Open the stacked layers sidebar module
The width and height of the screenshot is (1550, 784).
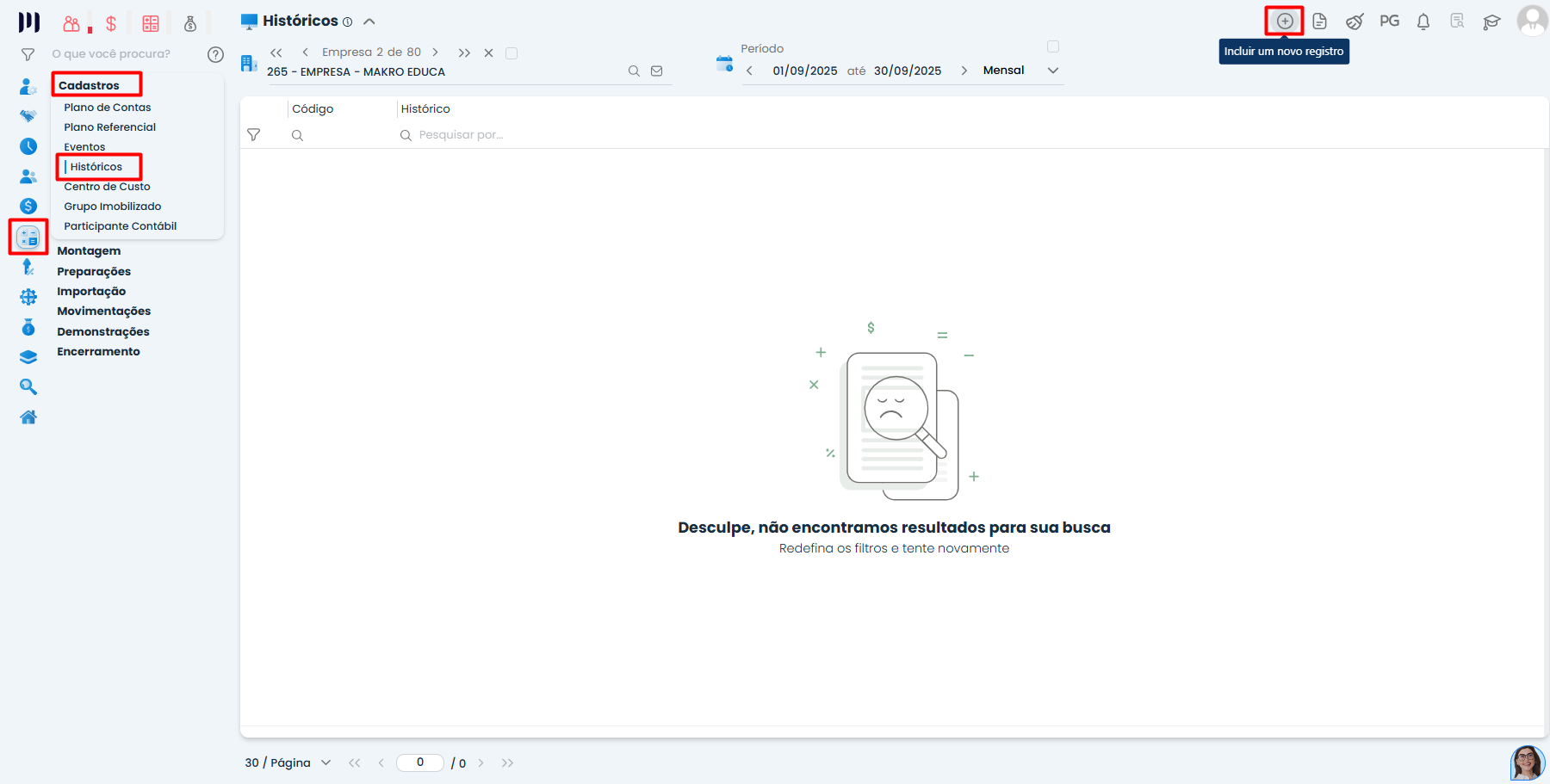[28, 357]
